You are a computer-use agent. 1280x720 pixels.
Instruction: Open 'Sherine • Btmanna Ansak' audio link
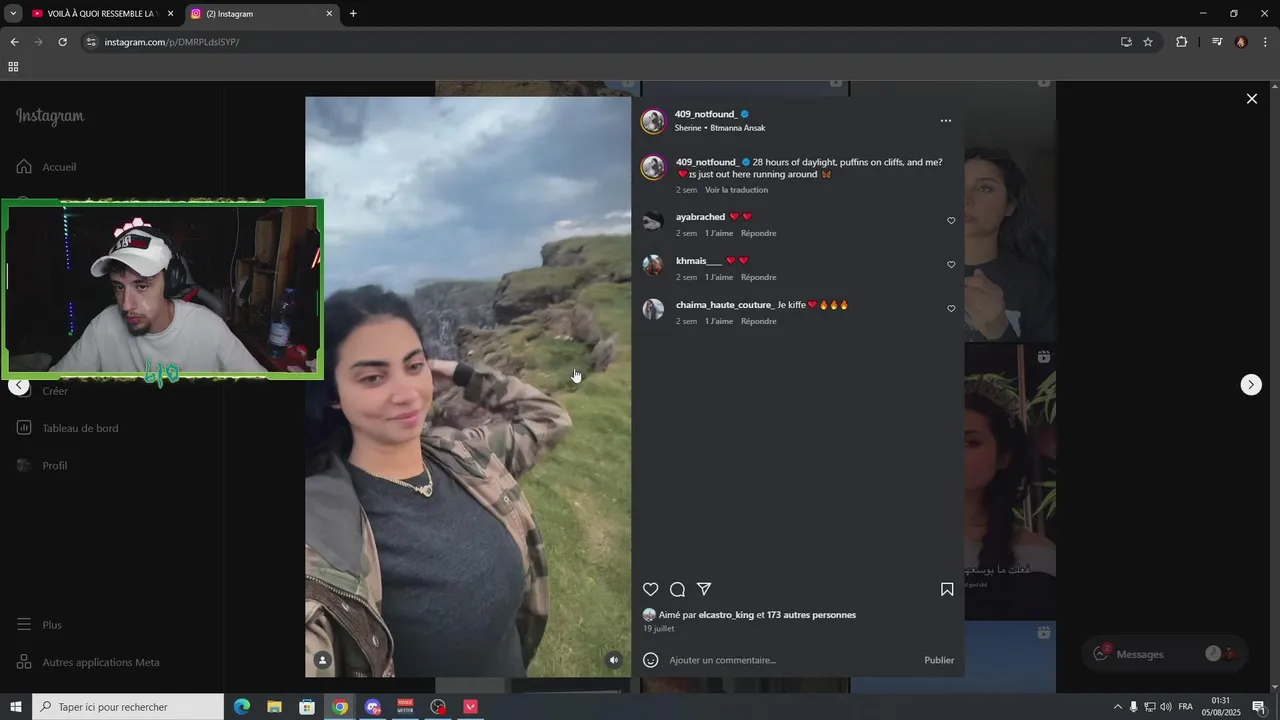pos(720,128)
